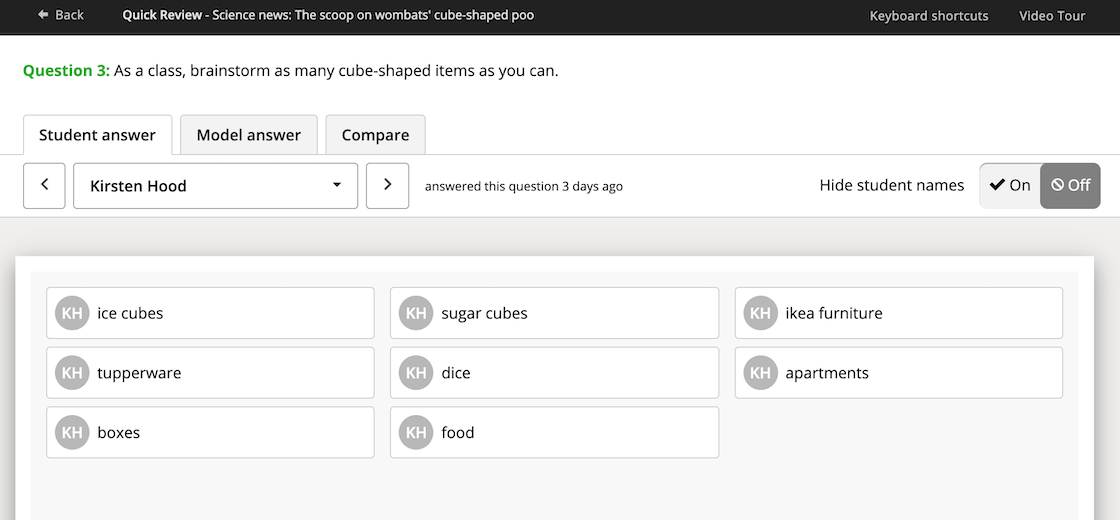Screen dimensions: 1120x520
Task: Go back using the Back arrow
Action: pos(60,15)
